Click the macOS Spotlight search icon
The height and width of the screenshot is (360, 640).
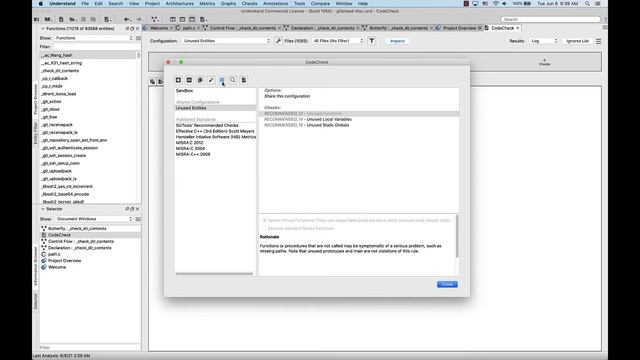pyautogui.click(x=587, y=4)
